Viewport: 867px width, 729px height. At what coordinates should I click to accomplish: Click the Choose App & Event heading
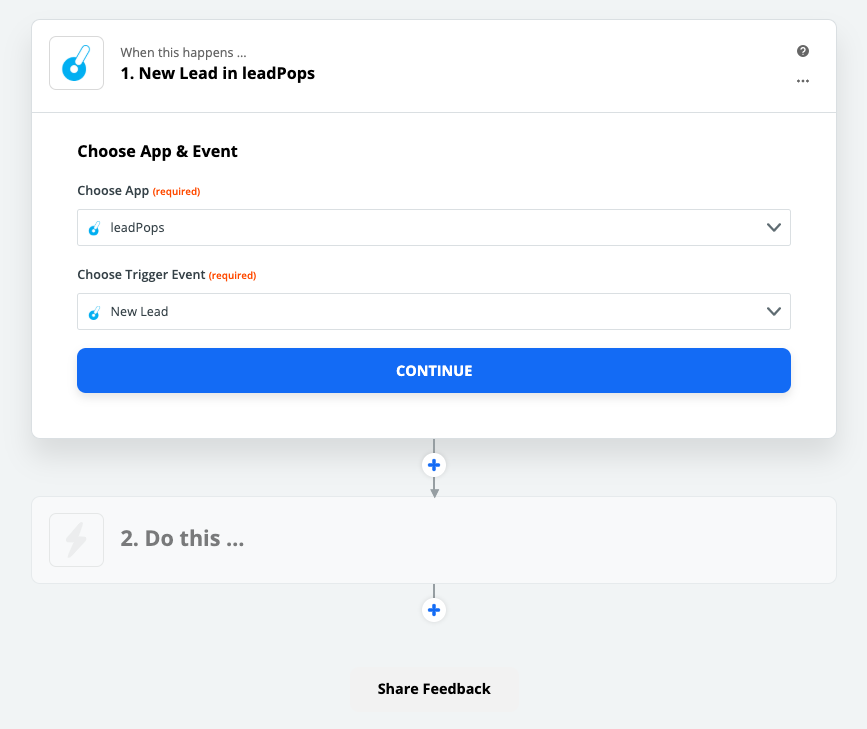[158, 152]
